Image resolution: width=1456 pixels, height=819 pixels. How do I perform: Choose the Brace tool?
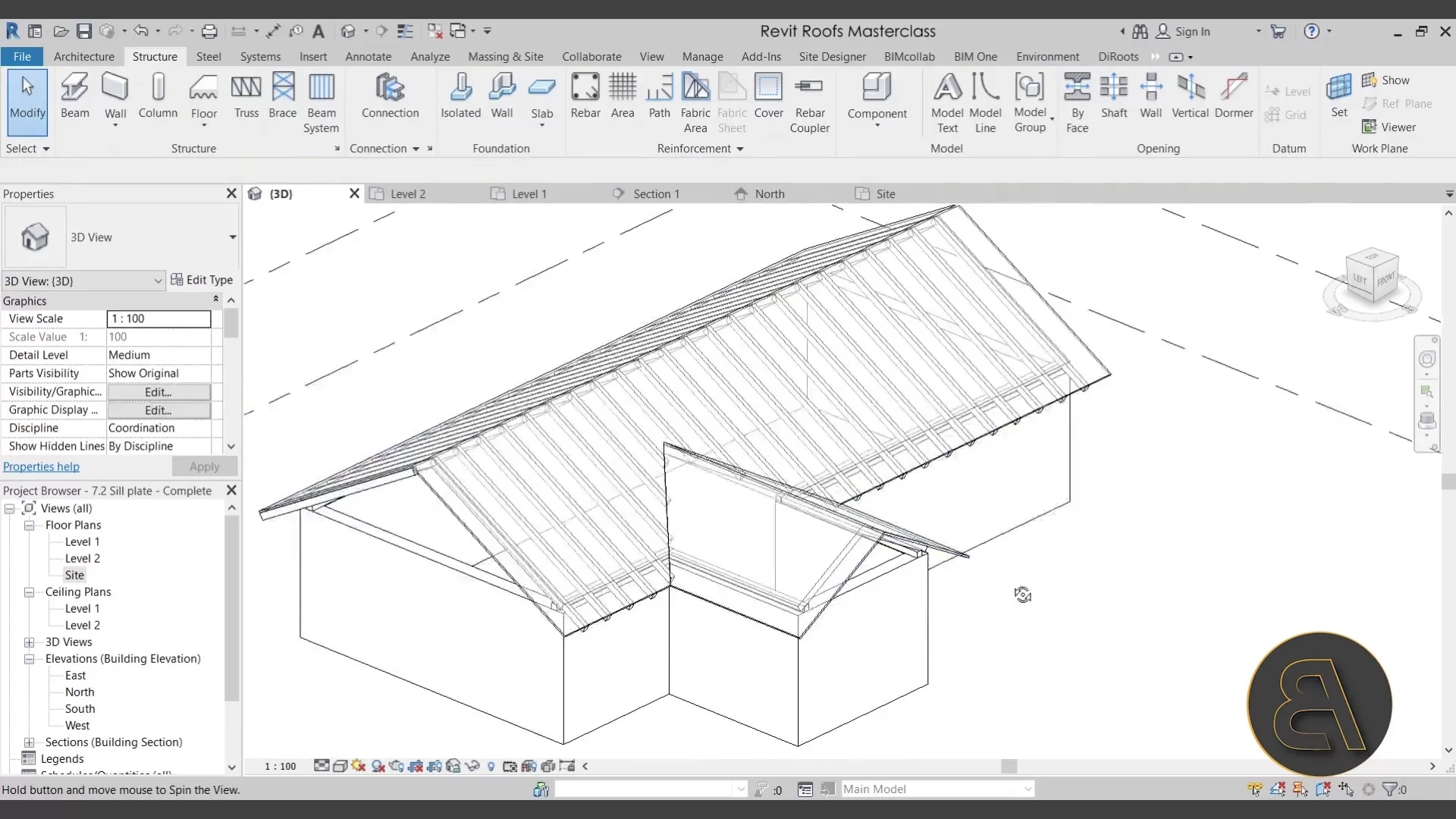(x=282, y=96)
